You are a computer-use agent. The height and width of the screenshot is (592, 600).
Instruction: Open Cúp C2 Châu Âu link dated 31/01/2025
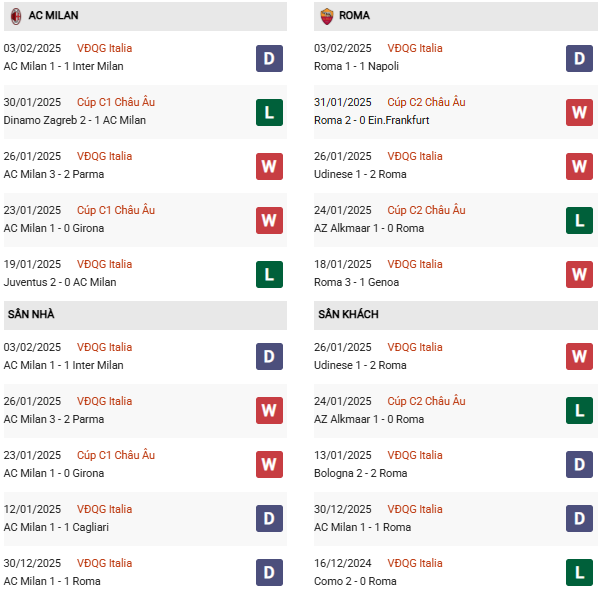pos(426,102)
